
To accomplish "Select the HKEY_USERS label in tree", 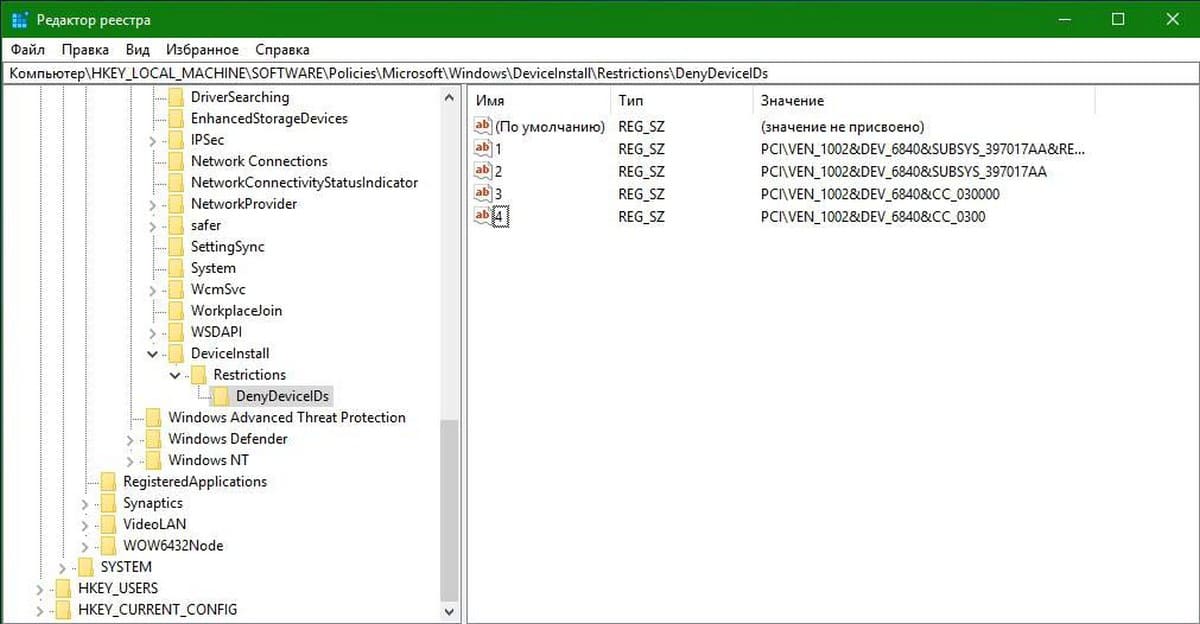I will pyautogui.click(x=118, y=588).
